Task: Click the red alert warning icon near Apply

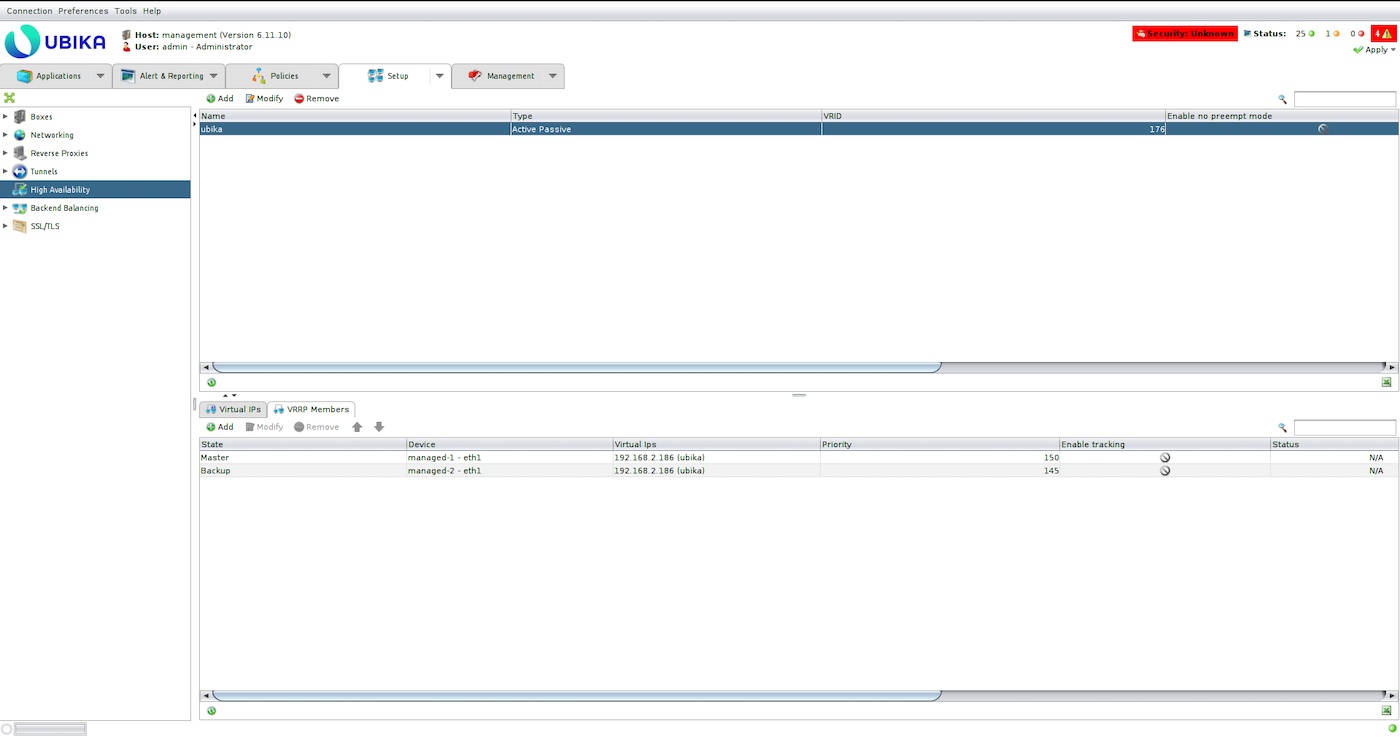Action: tap(1383, 33)
